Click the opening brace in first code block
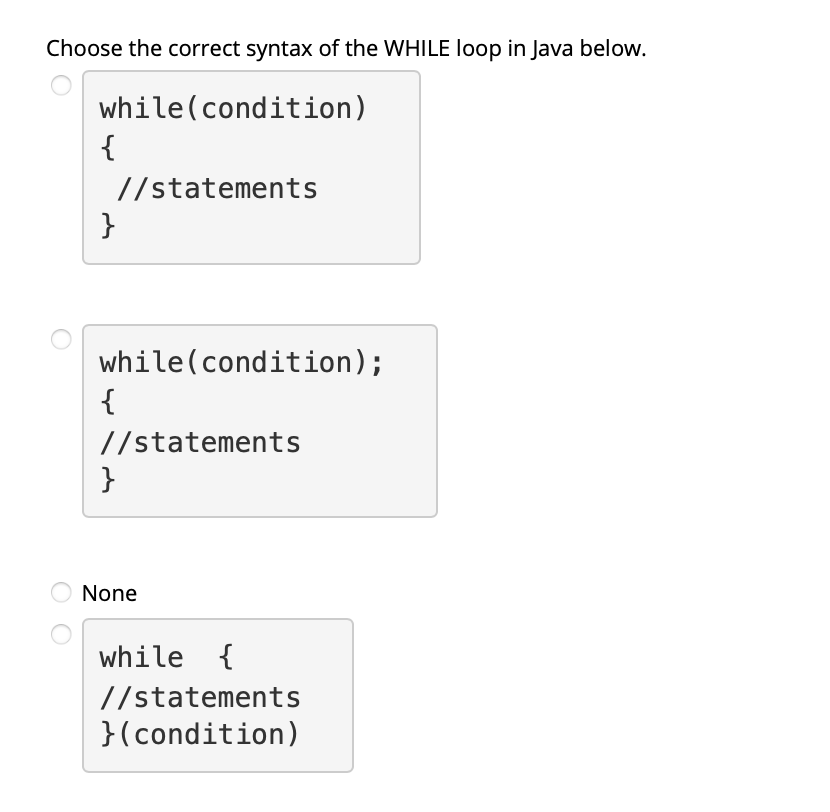 coord(105,147)
